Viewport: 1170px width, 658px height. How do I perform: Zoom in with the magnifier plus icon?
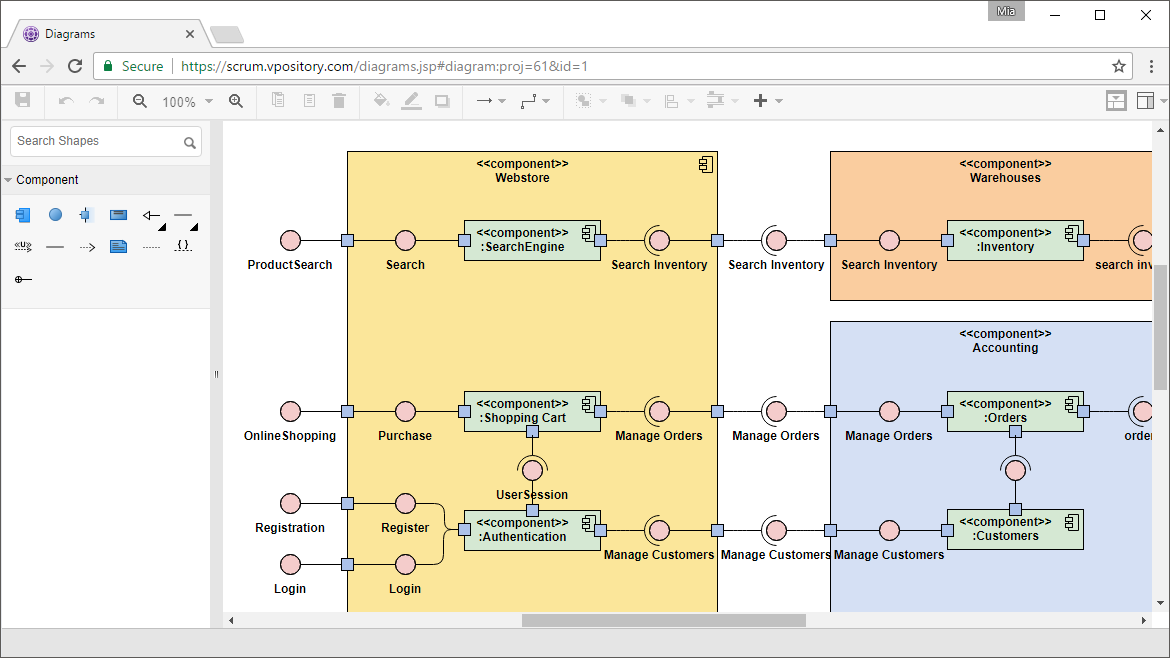(236, 101)
